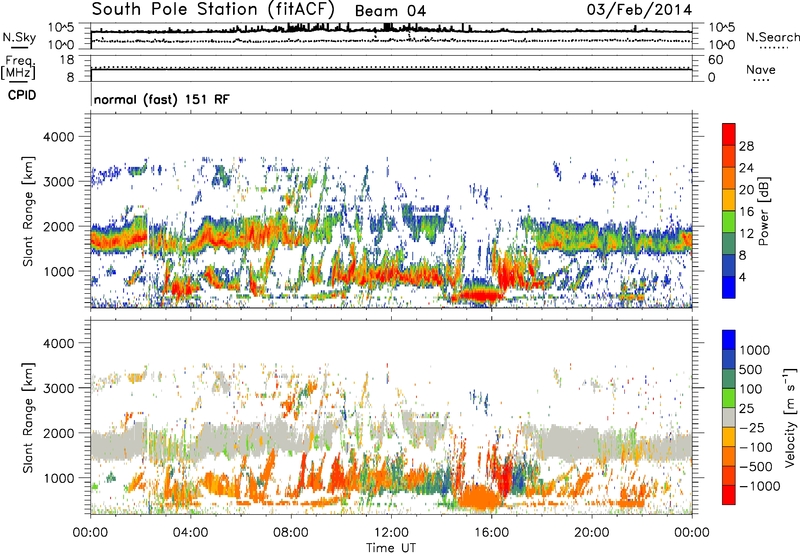The image size is (800, 554).
Task: Click the velocity panel 'Slant Range [km]' label
Action: [x=28, y=418]
